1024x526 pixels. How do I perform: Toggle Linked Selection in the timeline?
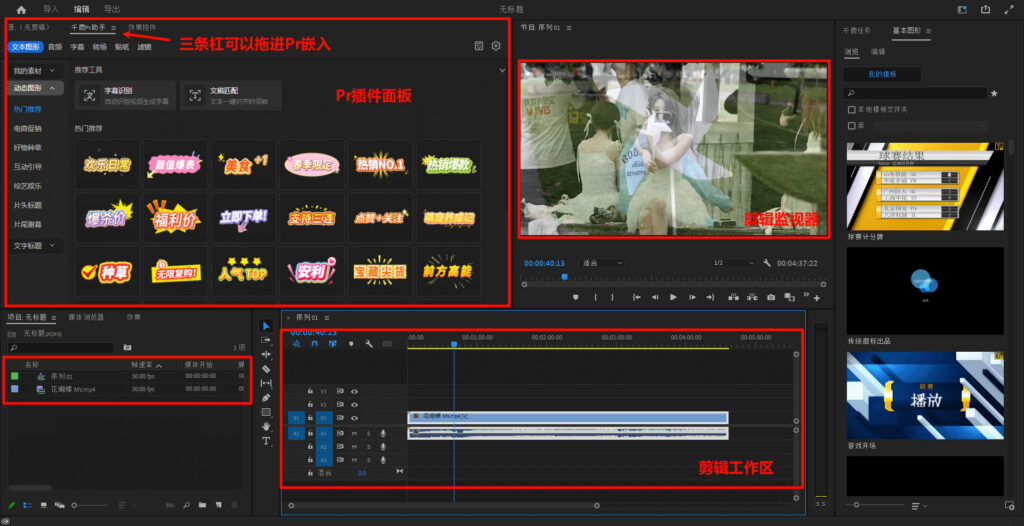(332, 344)
